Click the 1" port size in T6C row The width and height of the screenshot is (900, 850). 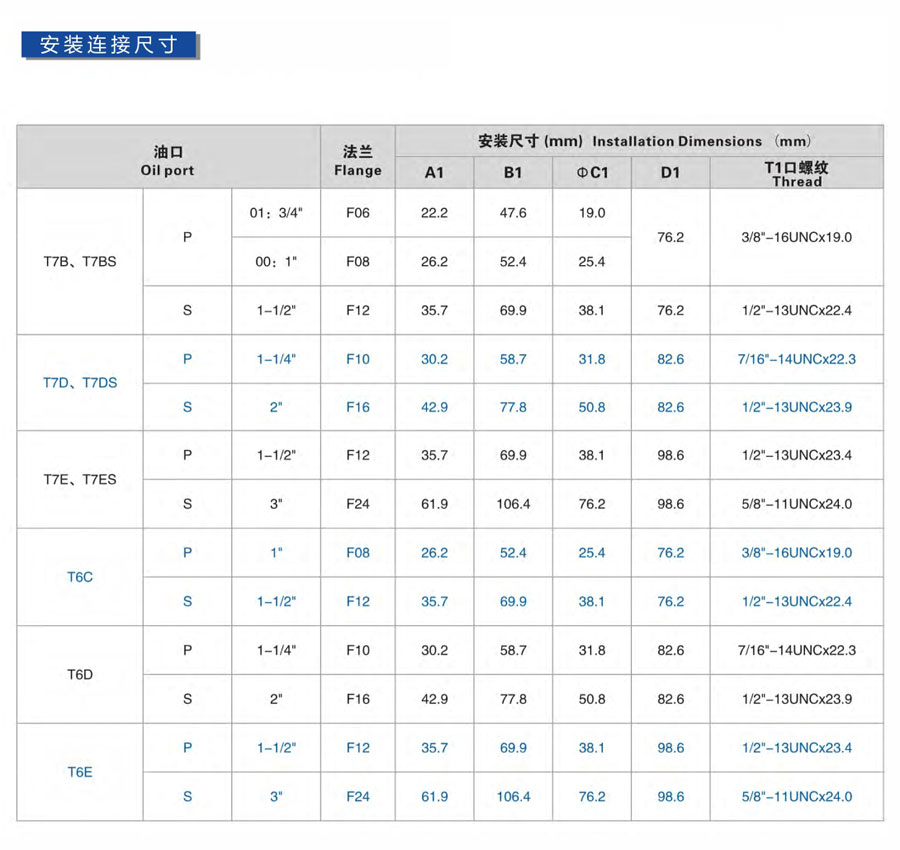[x=276, y=553]
